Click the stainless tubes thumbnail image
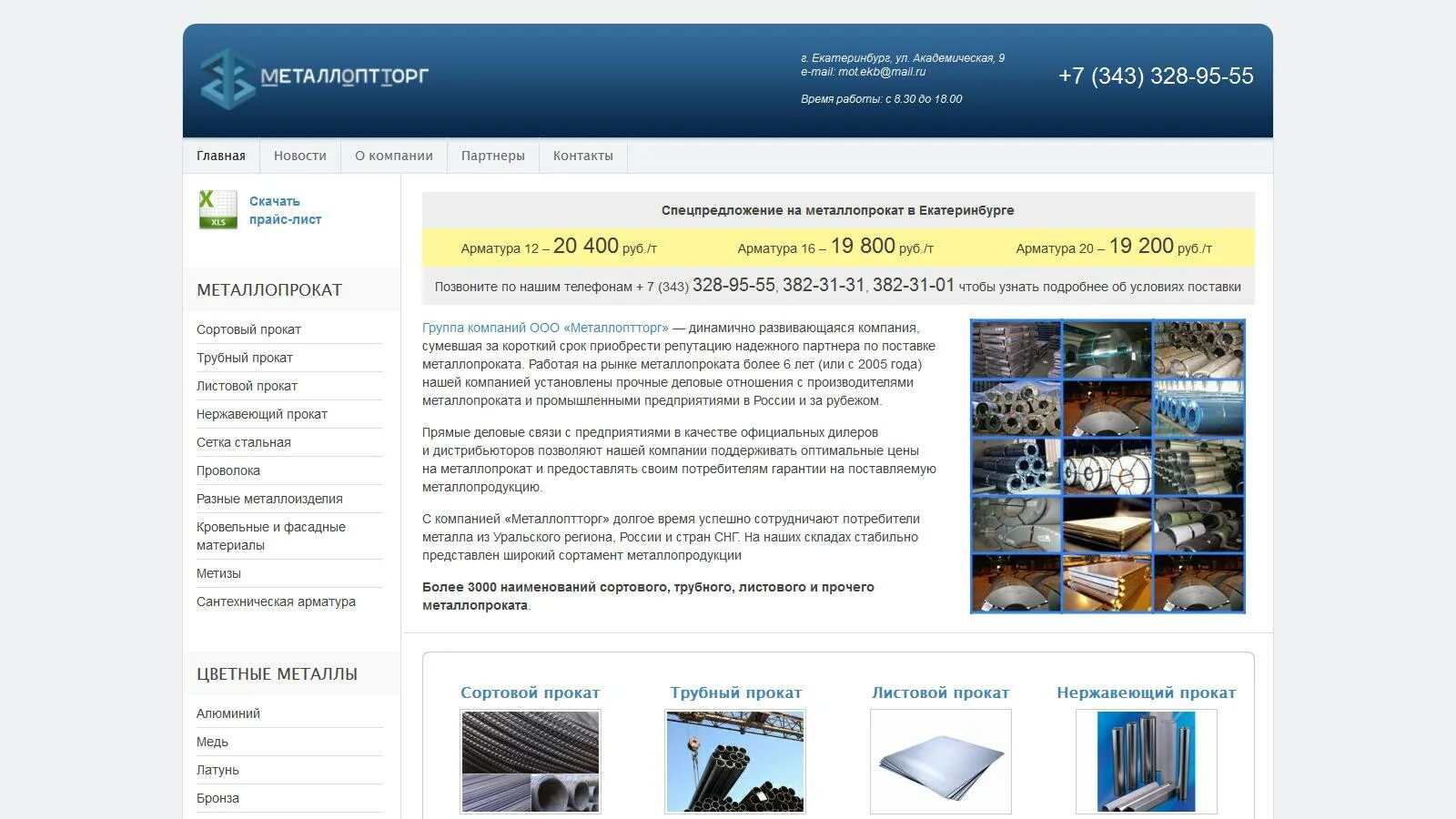The image size is (1456, 819). 1147,762
